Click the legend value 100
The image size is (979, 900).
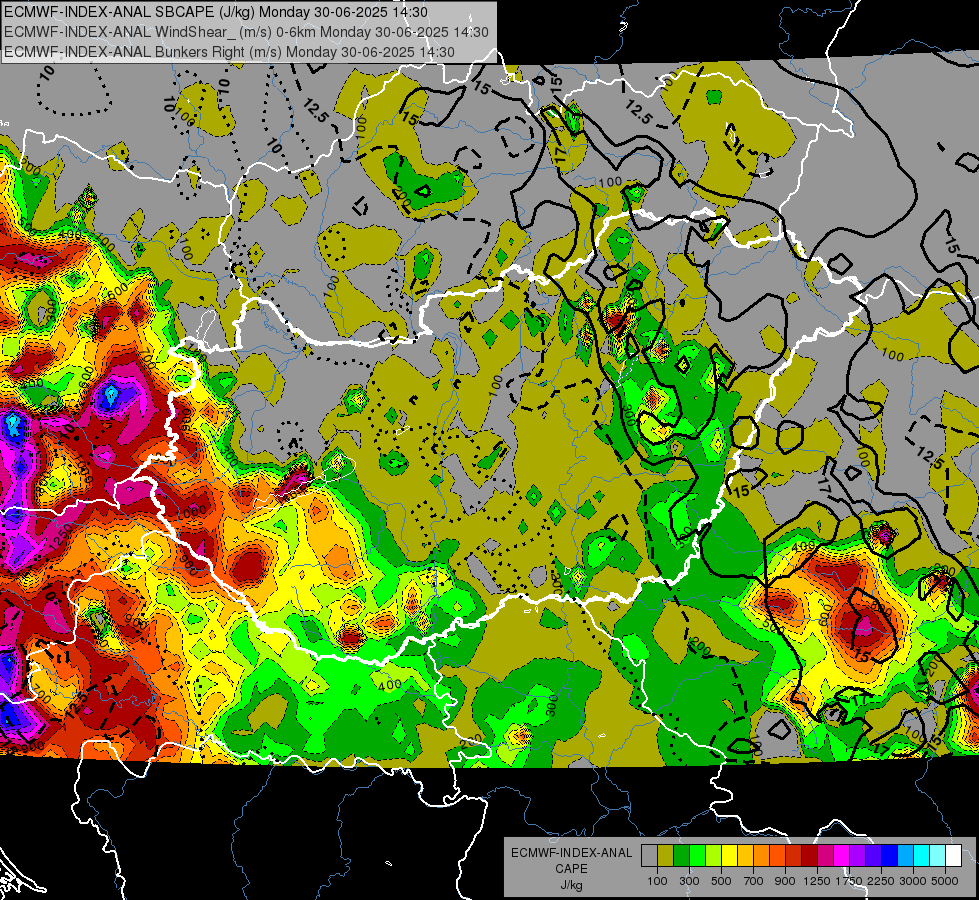click(x=657, y=881)
